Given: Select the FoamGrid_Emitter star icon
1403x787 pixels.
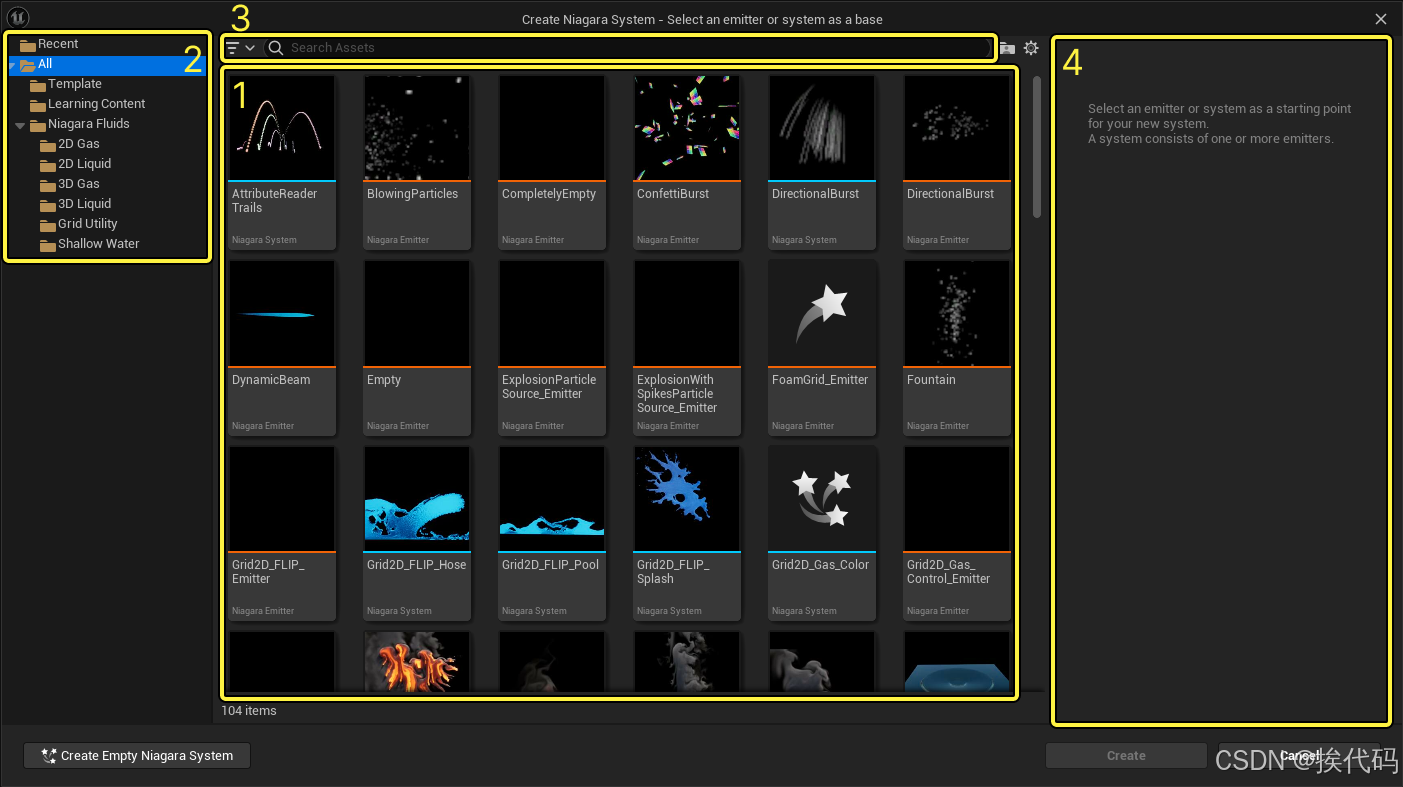Looking at the screenshot, I should (822, 313).
